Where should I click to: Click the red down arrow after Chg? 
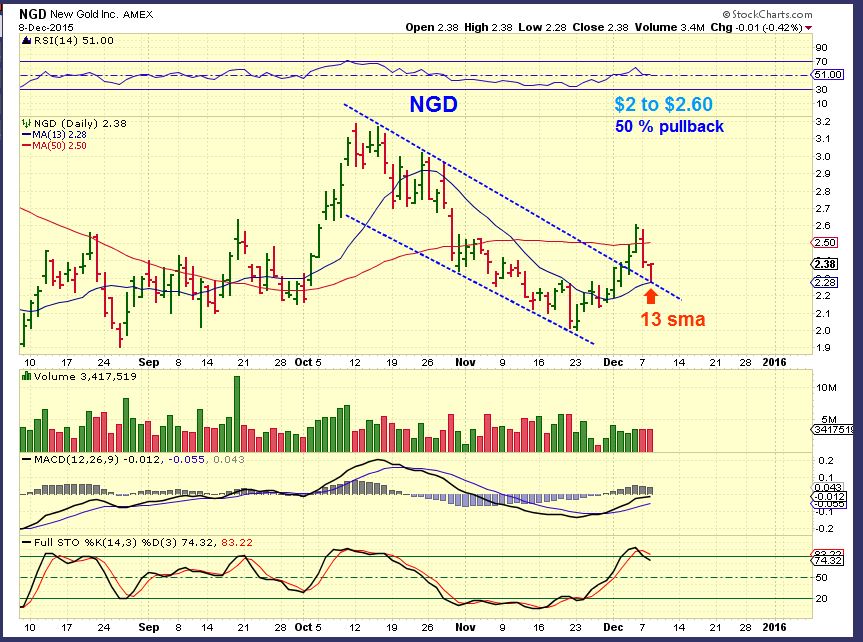pyautogui.click(x=808, y=28)
